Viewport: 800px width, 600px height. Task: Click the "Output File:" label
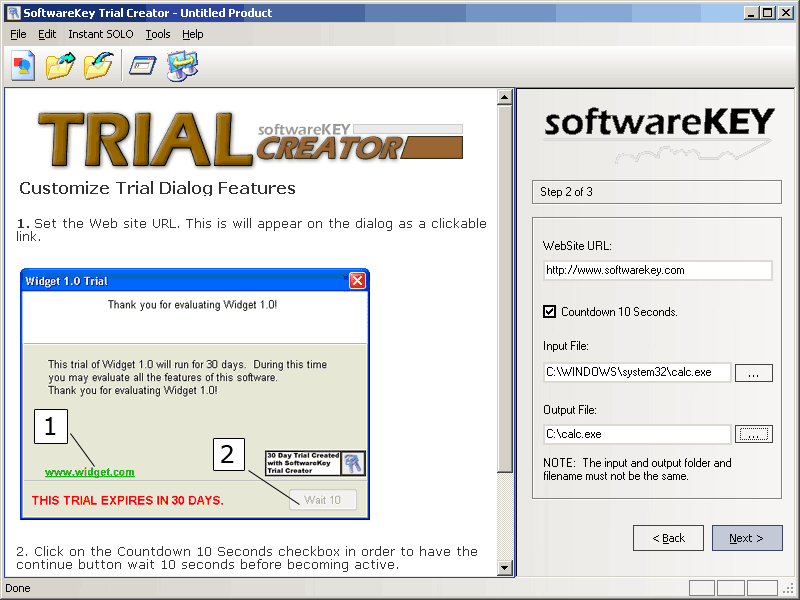pos(570,410)
